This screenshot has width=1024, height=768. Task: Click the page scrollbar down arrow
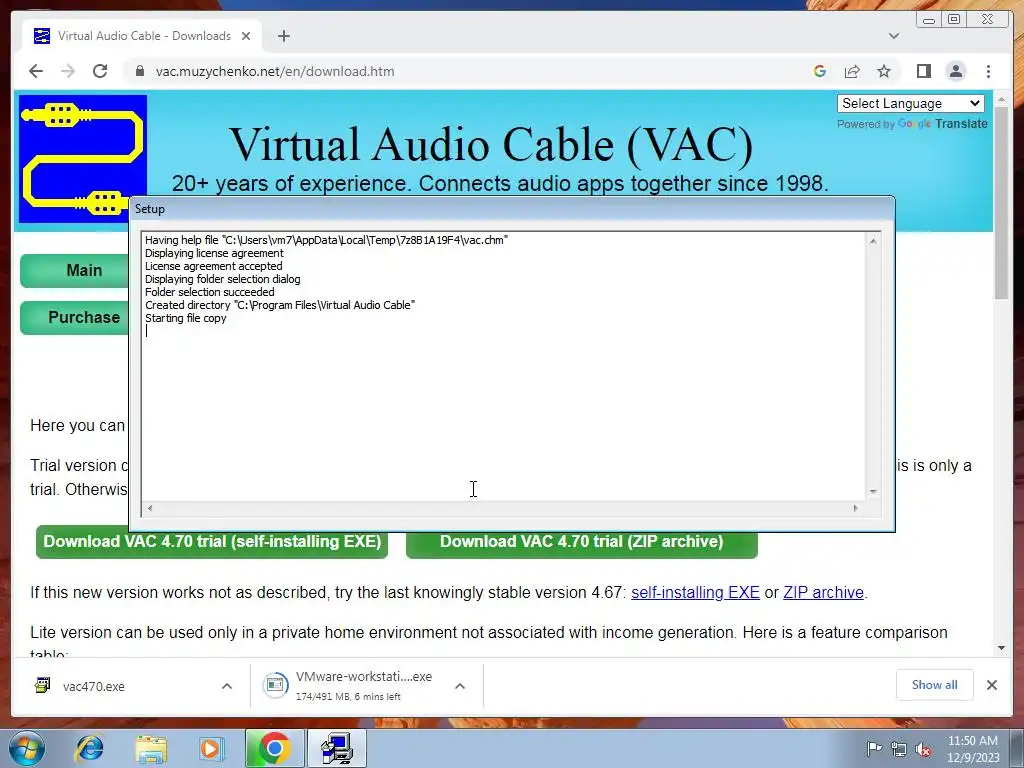point(1002,648)
